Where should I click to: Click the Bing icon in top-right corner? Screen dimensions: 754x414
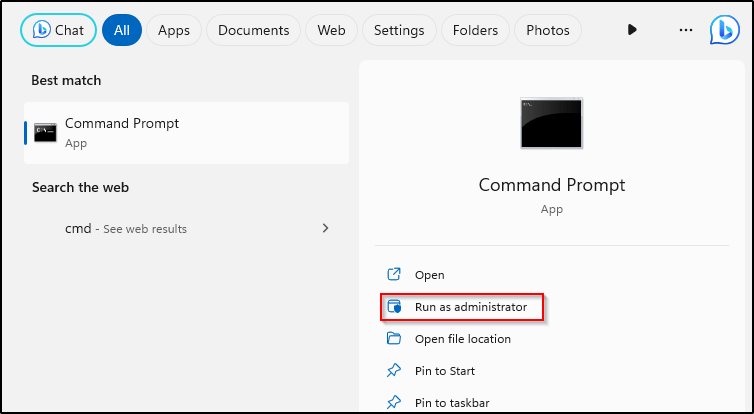(x=723, y=30)
